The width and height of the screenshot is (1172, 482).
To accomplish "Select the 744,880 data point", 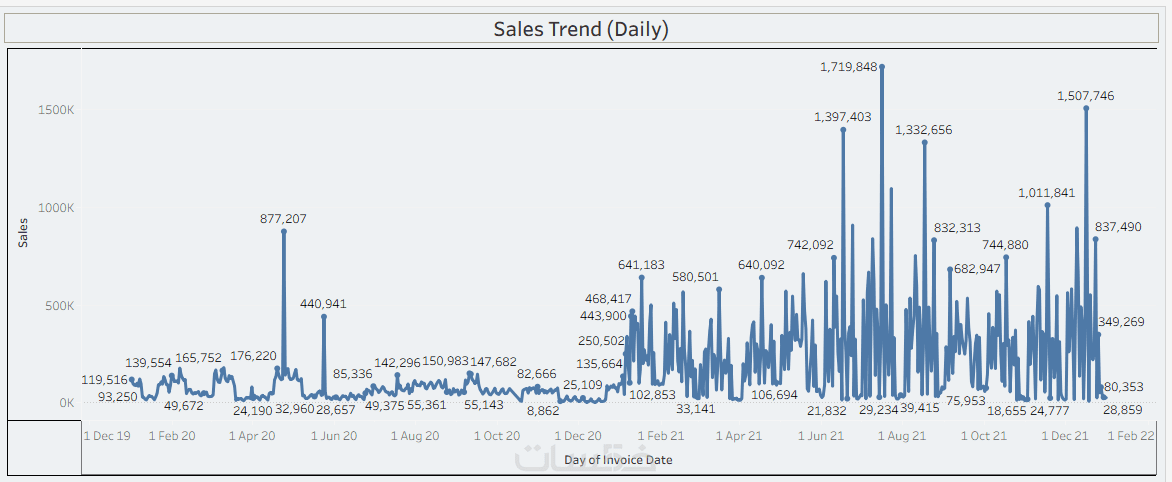I will (x=1006, y=257).
